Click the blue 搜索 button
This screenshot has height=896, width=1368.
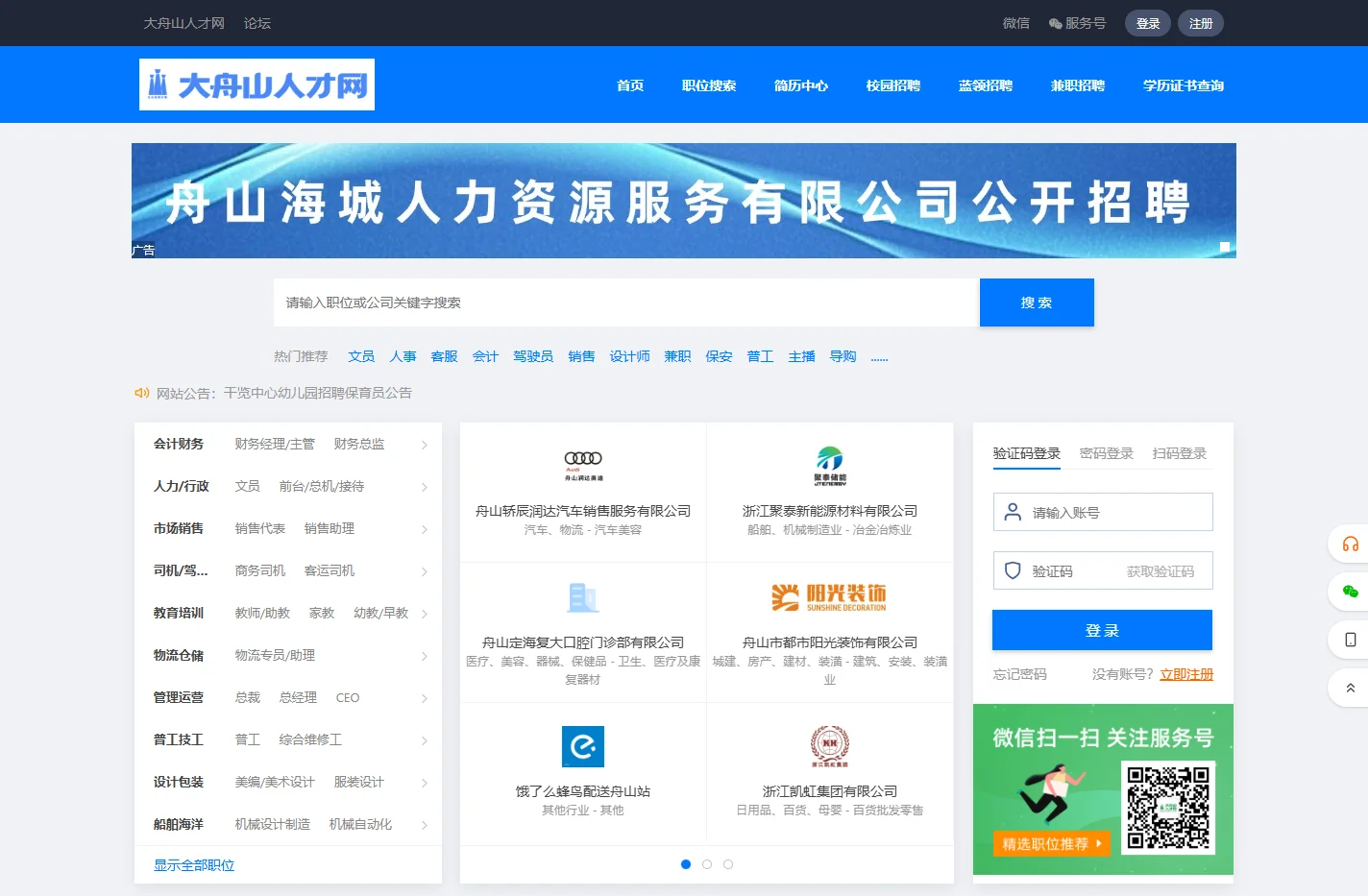(1037, 303)
